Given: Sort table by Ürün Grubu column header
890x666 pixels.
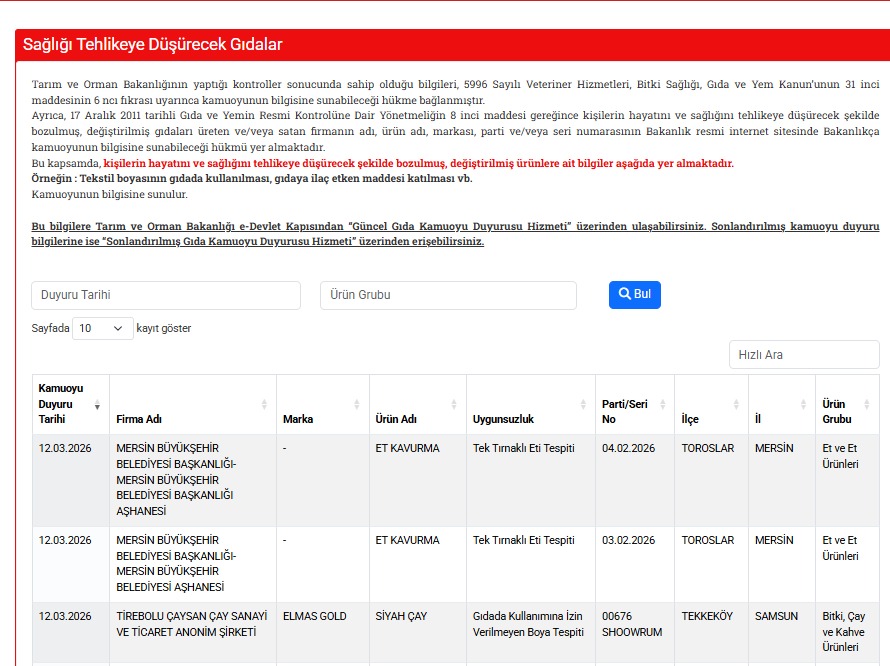Looking at the screenshot, I should pyautogui.click(x=846, y=404).
